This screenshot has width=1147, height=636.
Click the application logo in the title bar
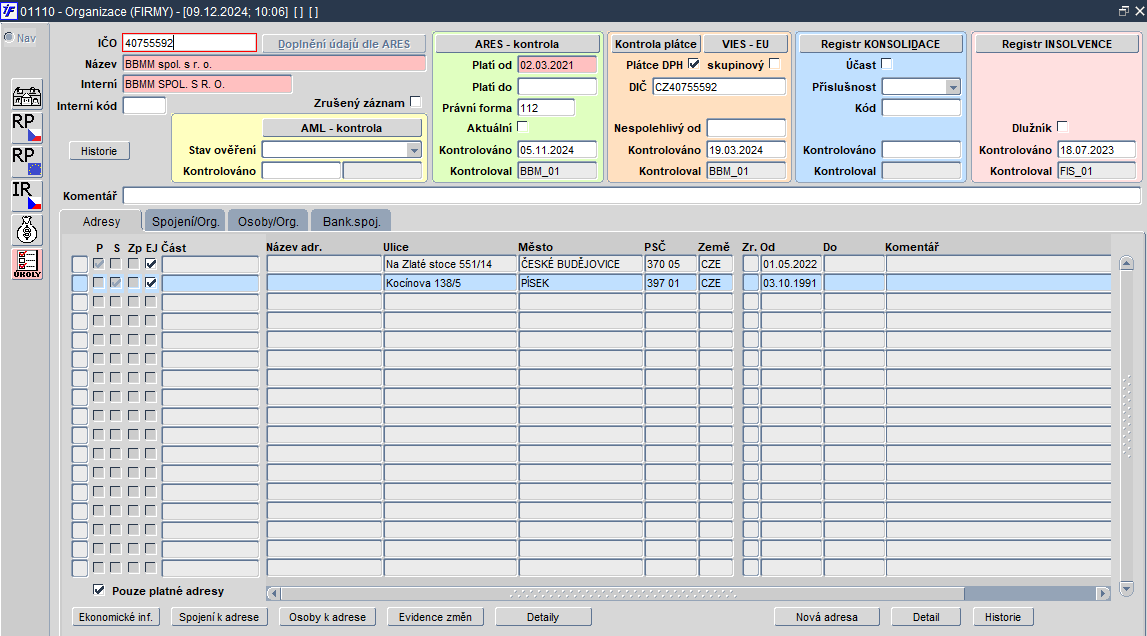click(9, 11)
